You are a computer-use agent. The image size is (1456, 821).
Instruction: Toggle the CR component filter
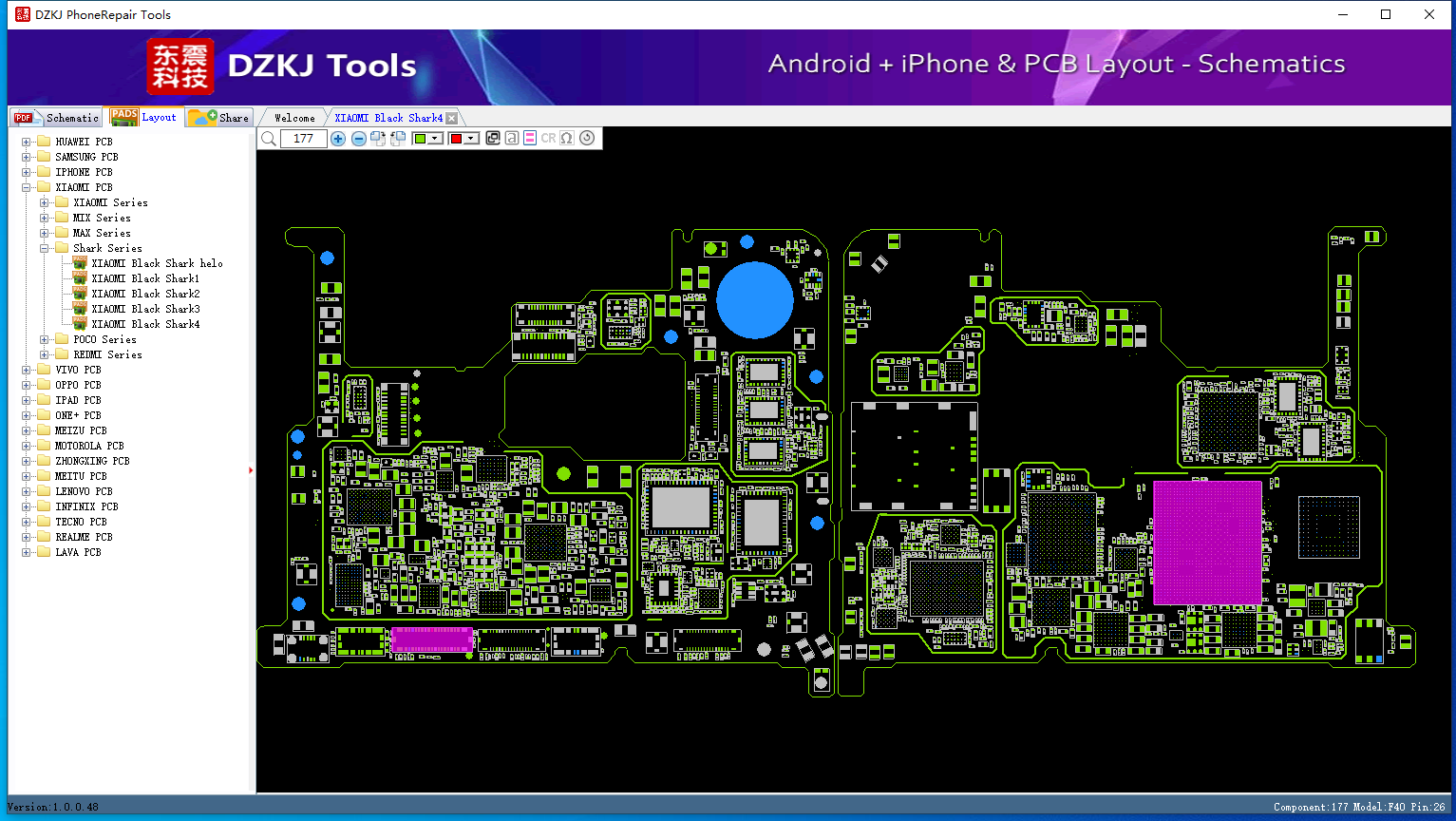point(549,139)
